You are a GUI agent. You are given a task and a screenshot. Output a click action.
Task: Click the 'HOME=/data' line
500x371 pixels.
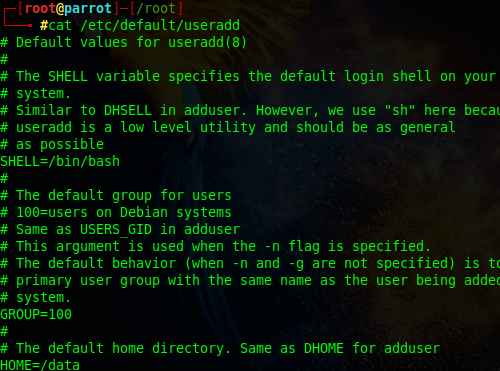pos(40,365)
